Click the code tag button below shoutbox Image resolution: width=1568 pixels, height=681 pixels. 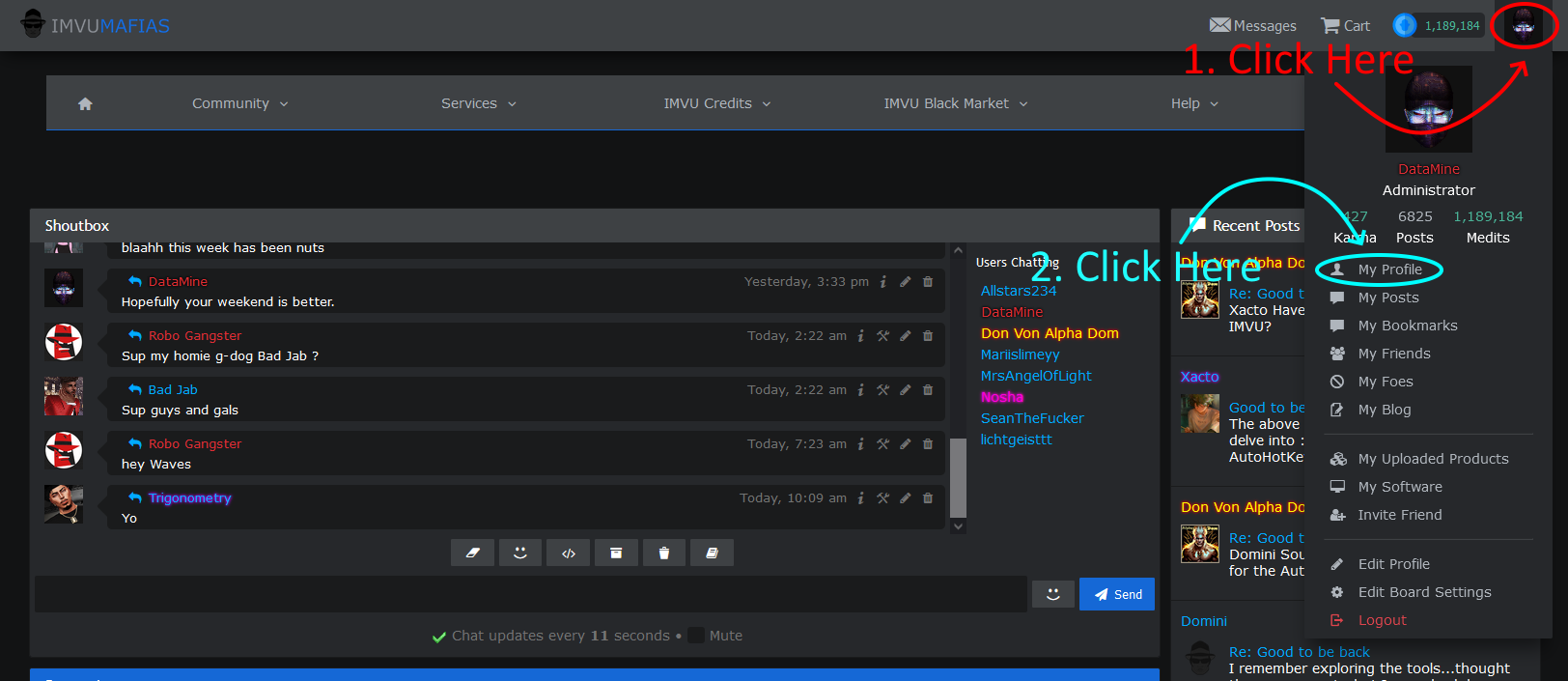(x=569, y=553)
